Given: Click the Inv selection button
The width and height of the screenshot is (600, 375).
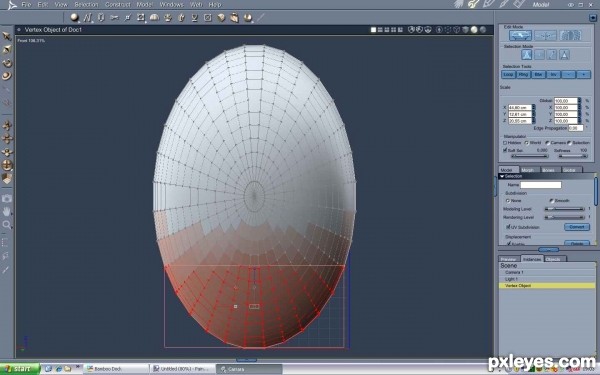Looking at the screenshot, I should click(x=553, y=75).
